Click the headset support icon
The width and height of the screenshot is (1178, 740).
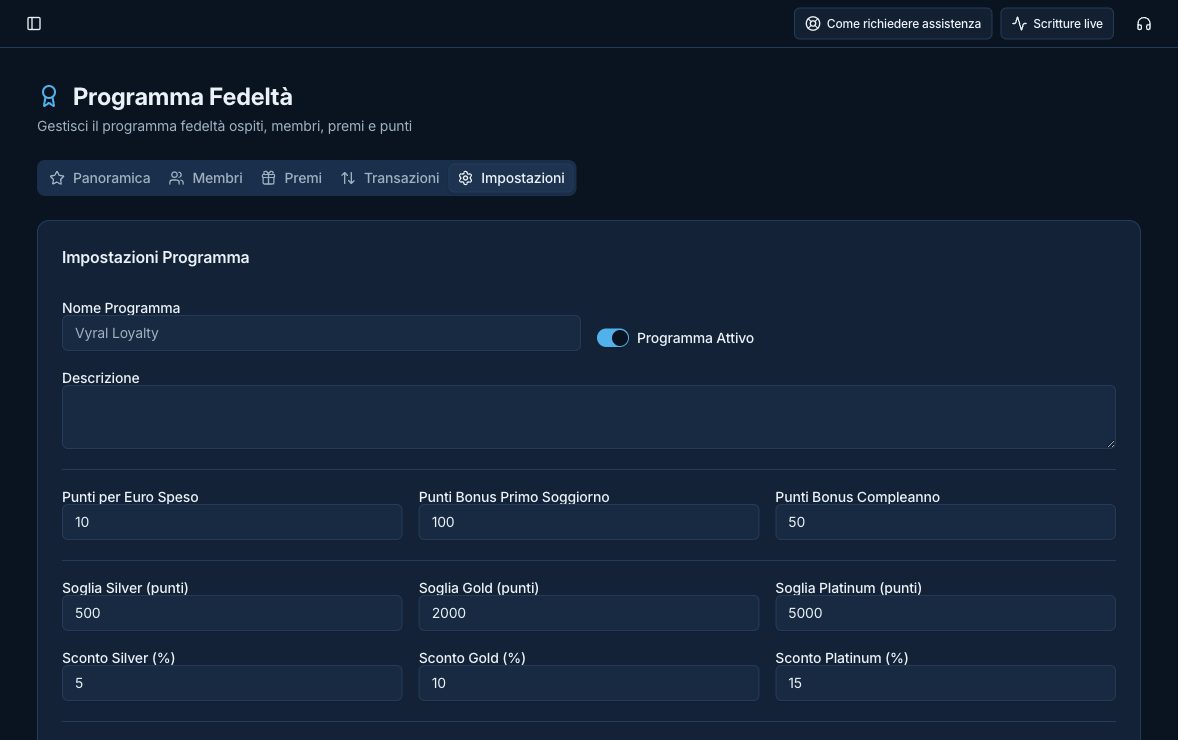pyautogui.click(x=1143, y=23)
